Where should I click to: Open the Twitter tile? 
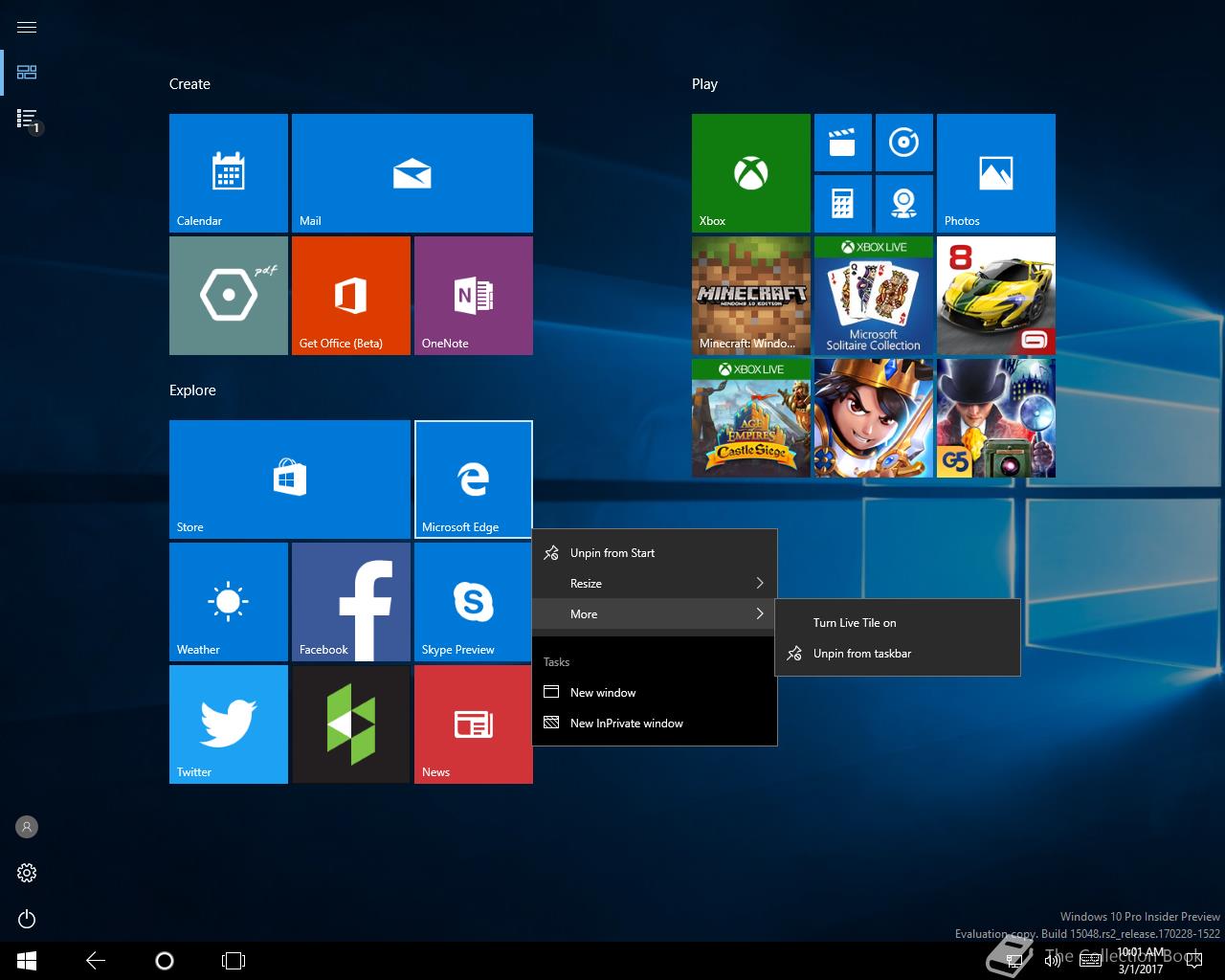[x=229, y=724]
